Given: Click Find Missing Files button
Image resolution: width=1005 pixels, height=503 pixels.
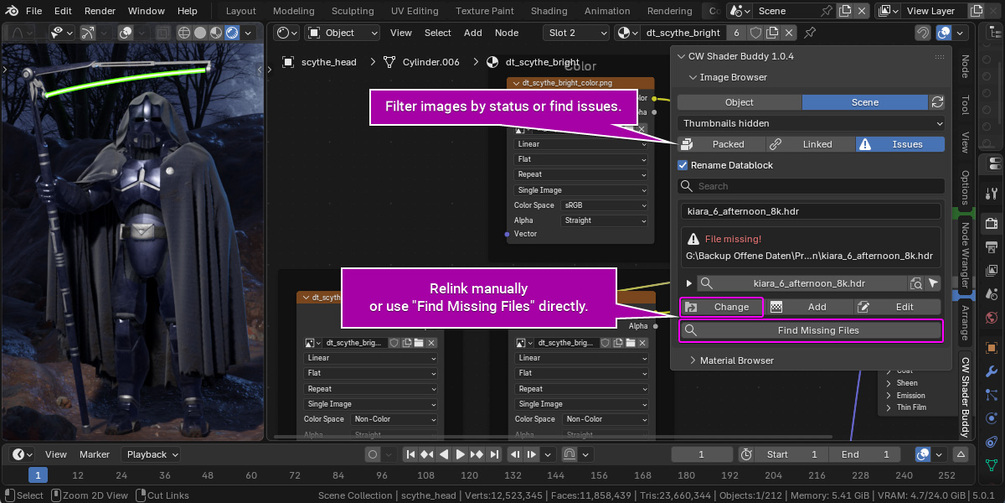Looking at the screenshot, I should (x=811, y=331).
